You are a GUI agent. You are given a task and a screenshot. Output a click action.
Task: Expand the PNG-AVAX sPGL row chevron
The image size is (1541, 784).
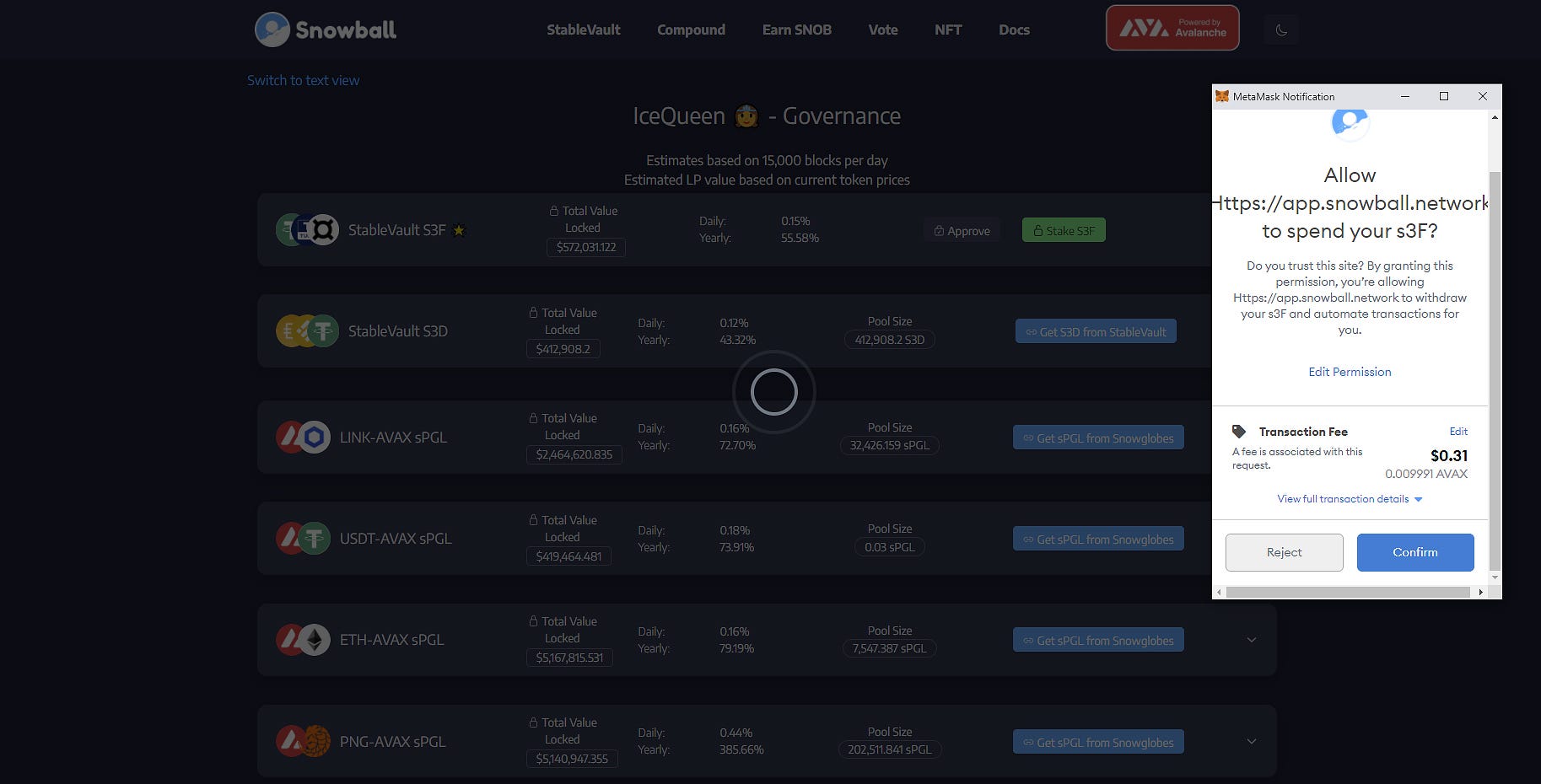click(x=1252, y=741)
